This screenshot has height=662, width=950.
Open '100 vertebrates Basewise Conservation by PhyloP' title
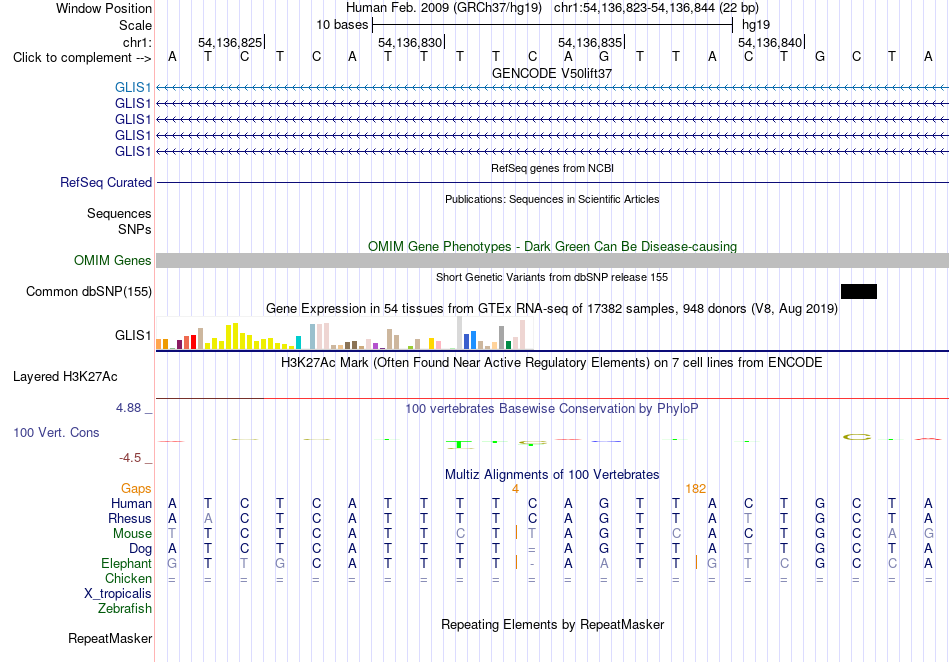pyautogui.click(x=552, y=409)
